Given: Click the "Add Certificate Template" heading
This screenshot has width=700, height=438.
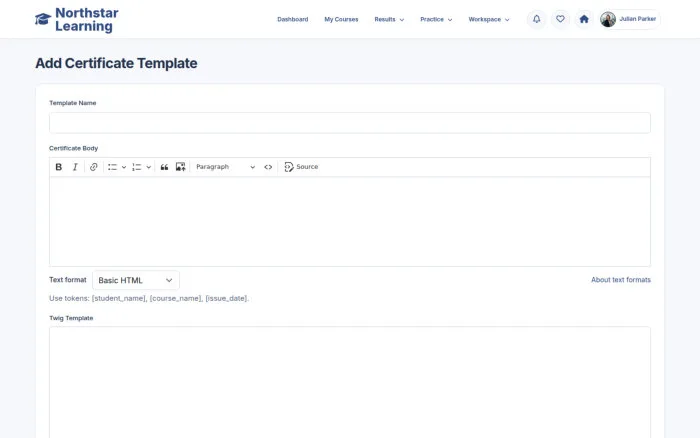Looking at the screenshot, I should pos(116,63).
